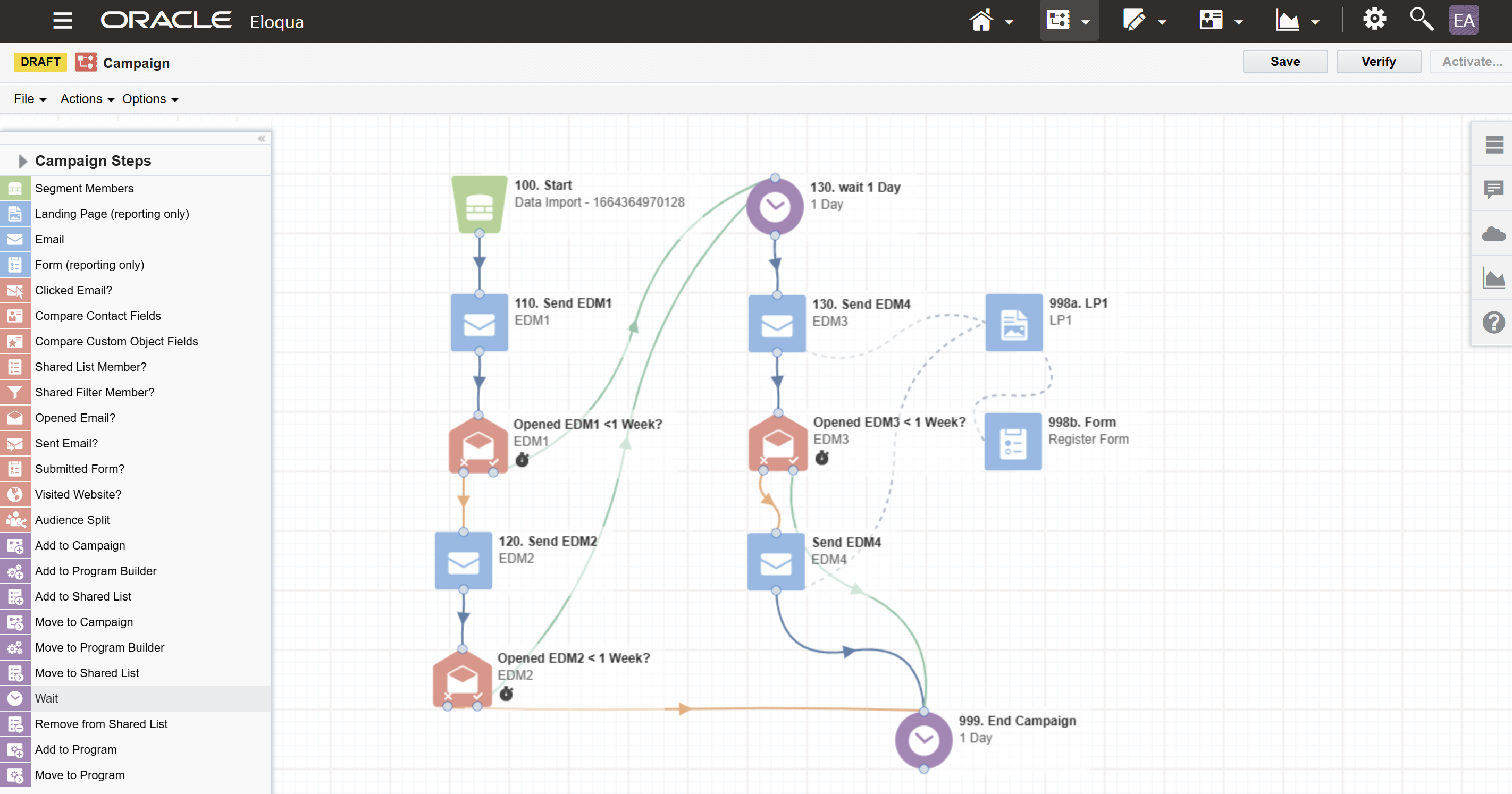Open the comments panel icon on right
1512x794 pixels.
(1493, 190)
